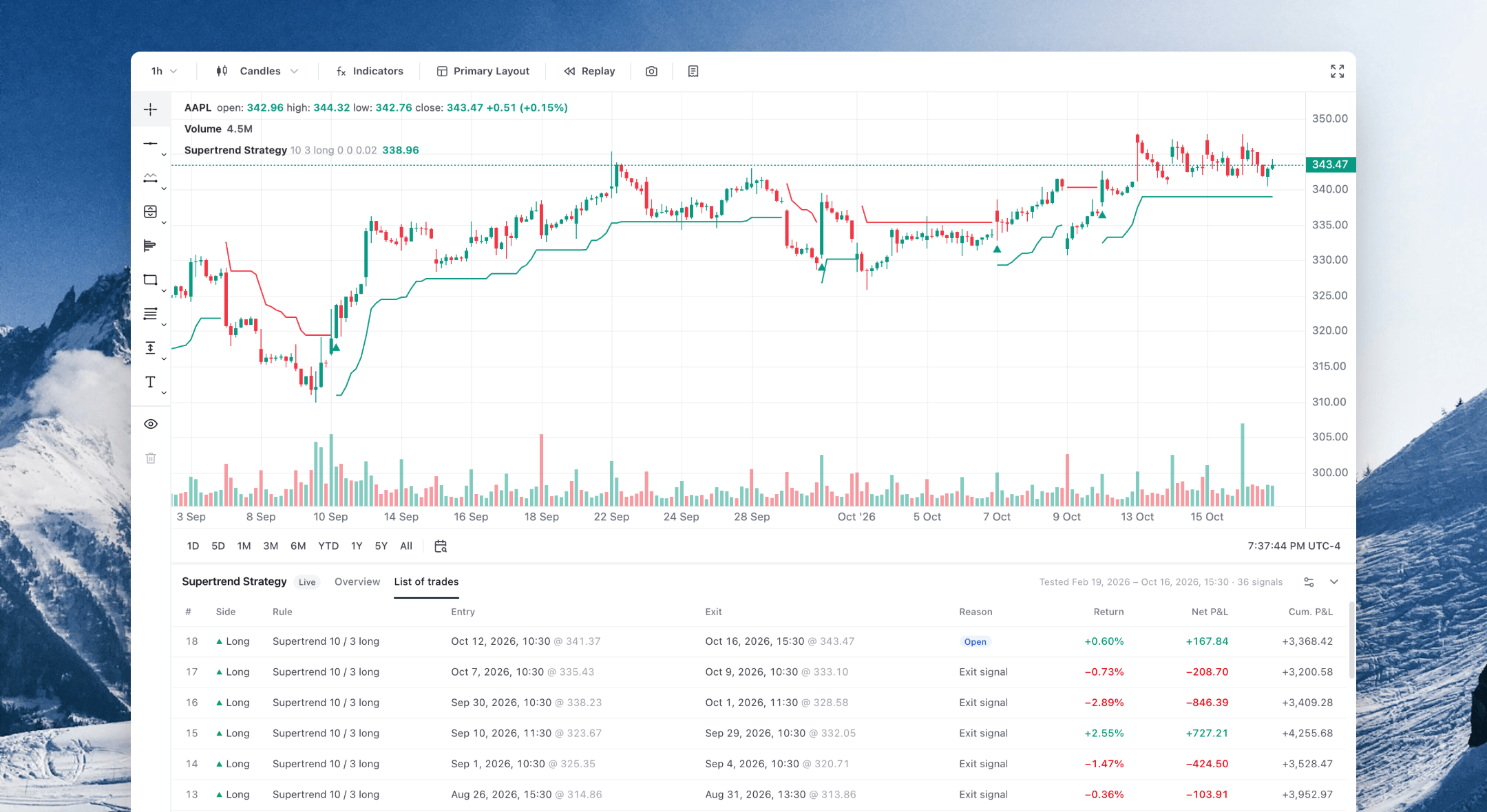
Task: Select the Text annotation tool
Action: click(x=150, y=382)
